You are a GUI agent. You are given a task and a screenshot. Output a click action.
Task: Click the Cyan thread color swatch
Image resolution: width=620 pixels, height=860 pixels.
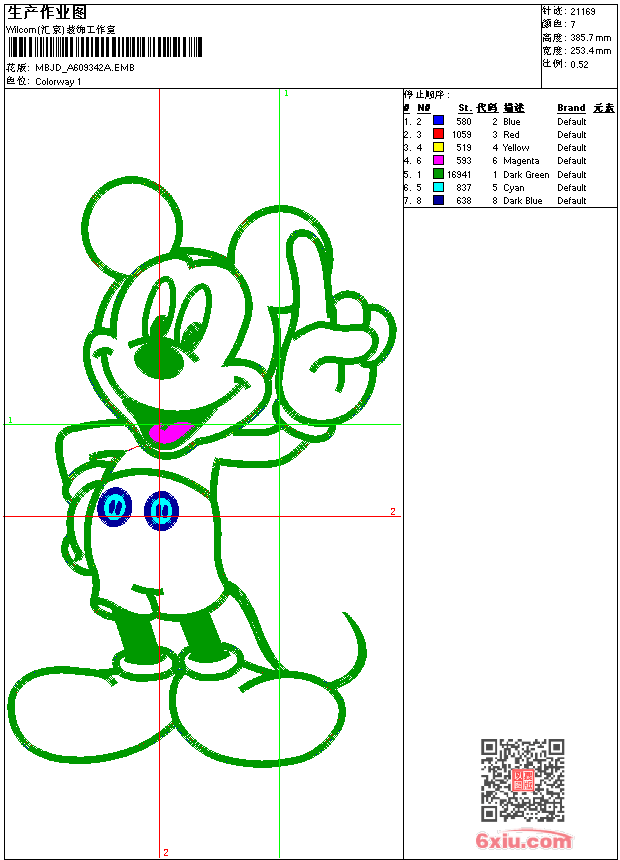coord(438,187)
